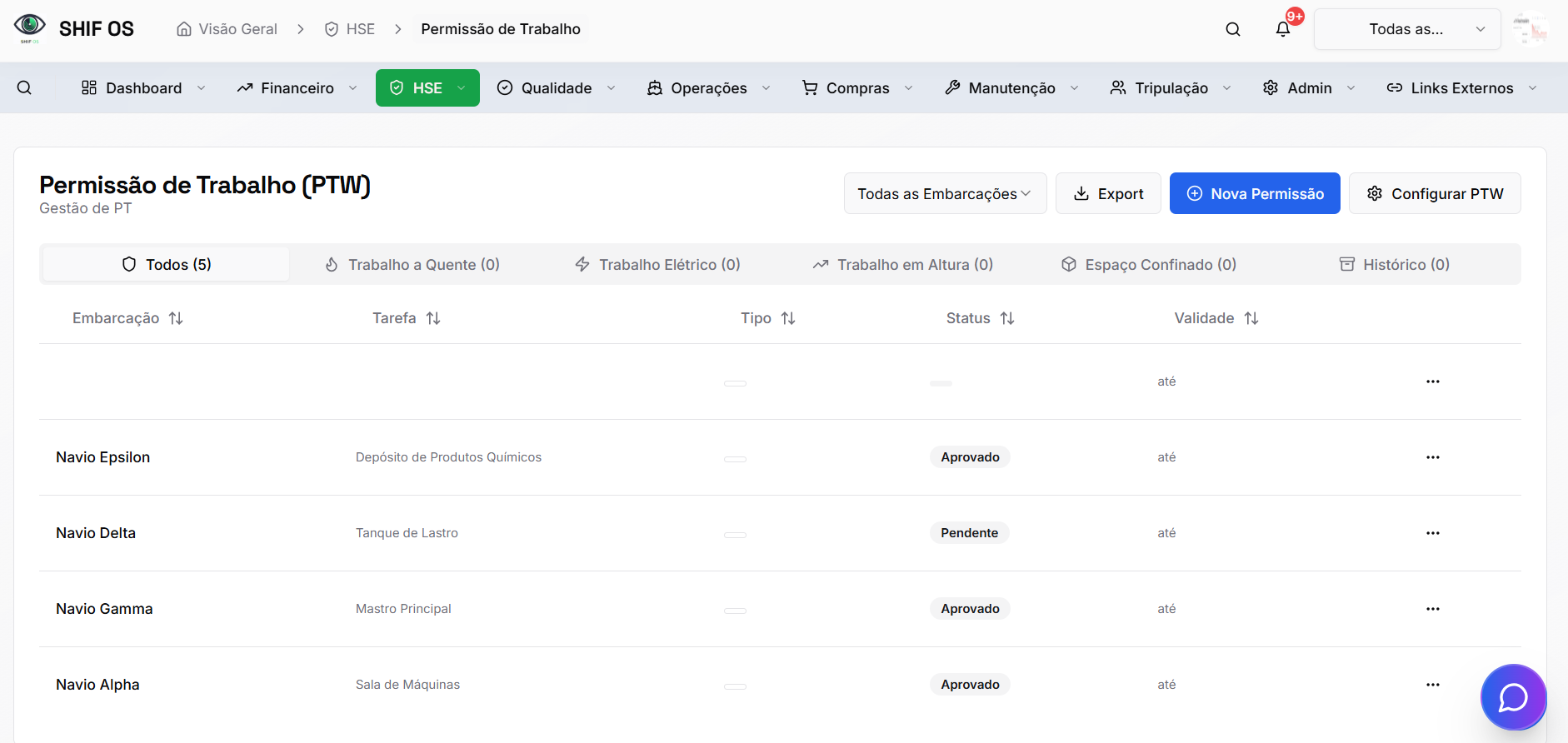Image resolution: width=1568 pixels, height=743 pixels.
Task: Open the Manutenção menu dropdown
Action: tap(1011, 87)
